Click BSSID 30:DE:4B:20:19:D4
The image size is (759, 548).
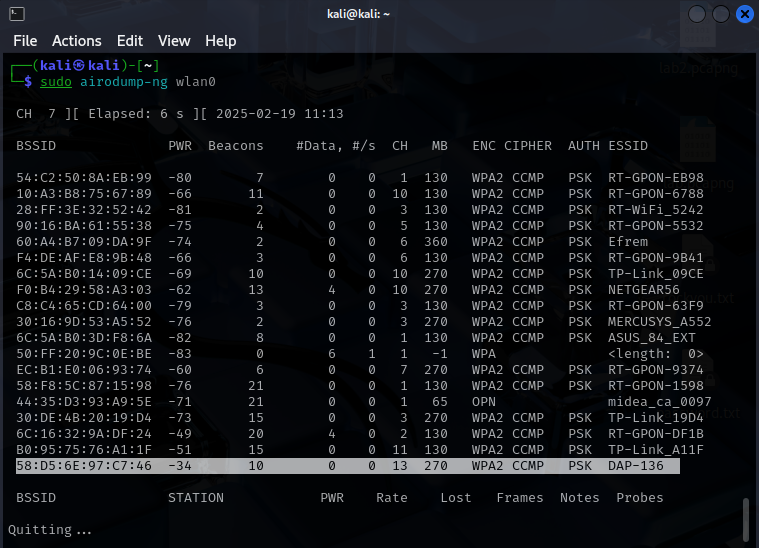[x=84, y=417]
